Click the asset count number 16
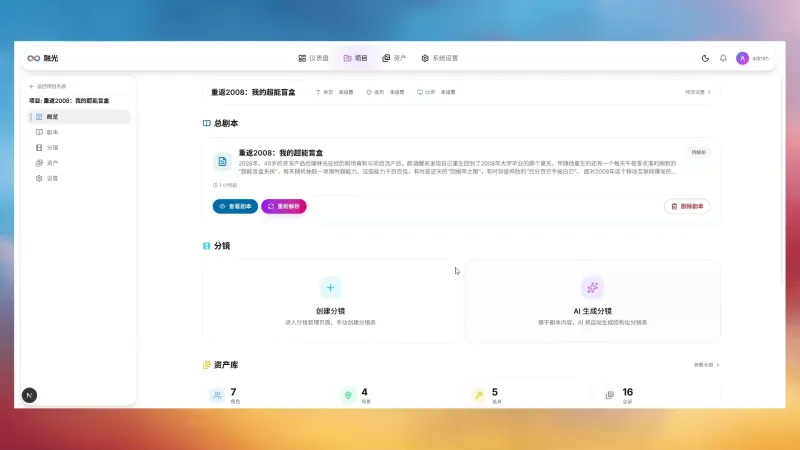Viewport: 800px width, 450px height. 628,392
